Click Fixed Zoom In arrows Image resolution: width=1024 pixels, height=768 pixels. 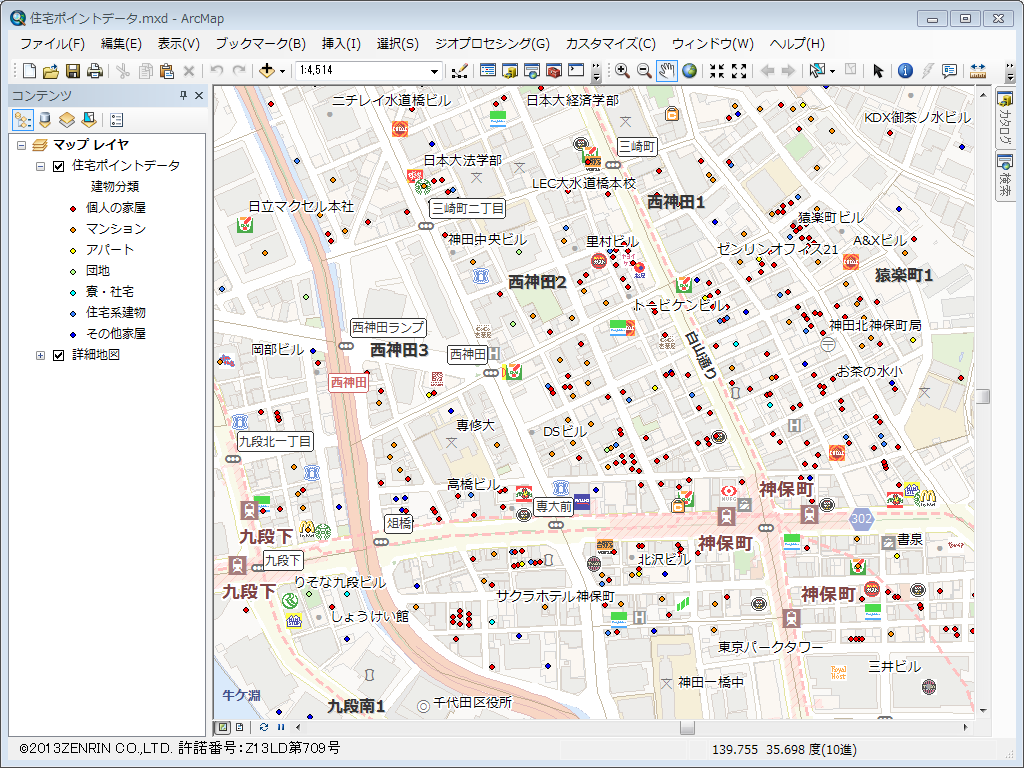click(x=717, y=71)
